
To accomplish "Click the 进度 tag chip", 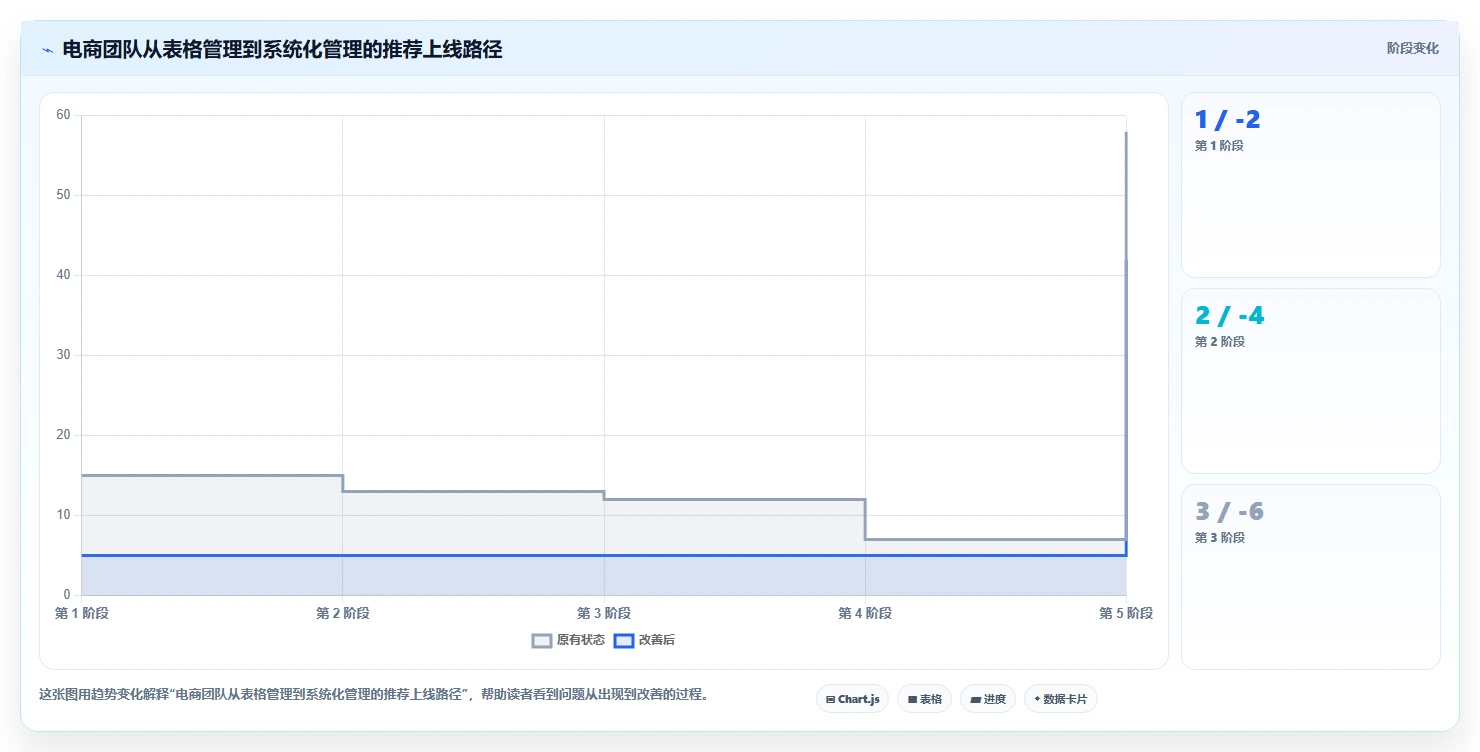I will click(987, 699).
